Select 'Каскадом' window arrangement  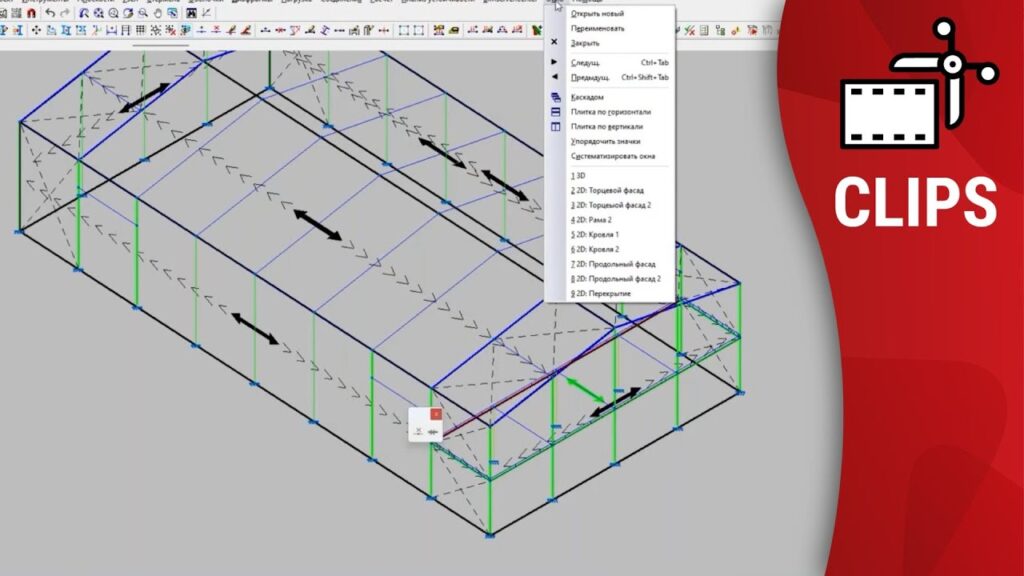click(587, 98)
